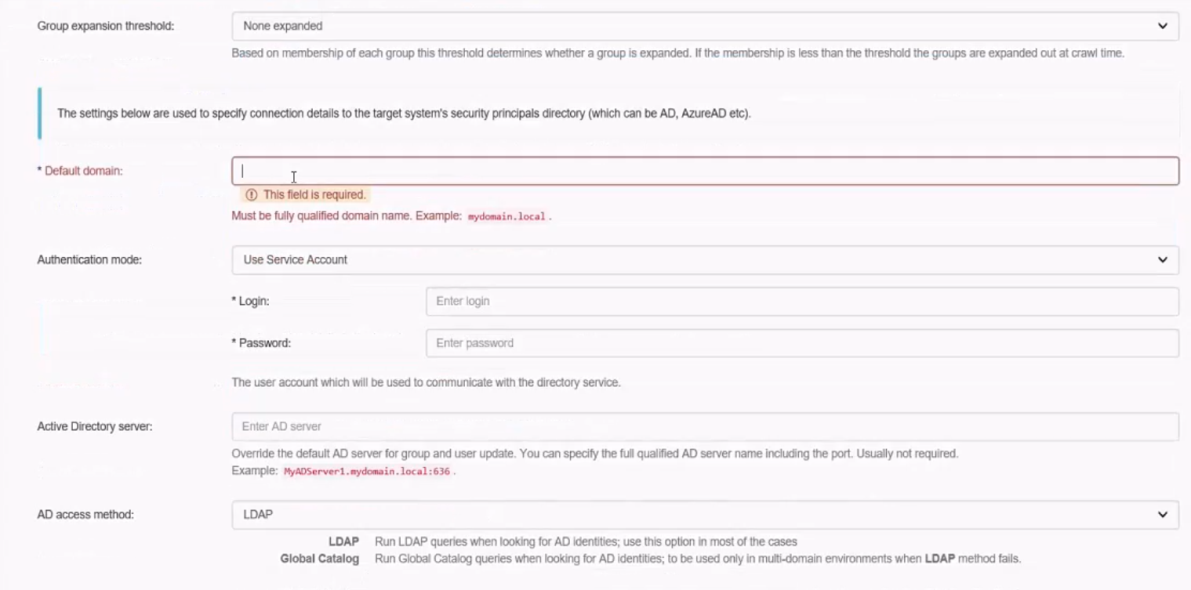The image size is (1191, 590).
Task: Click the 'This field is required' error message
Action: coord(314,195)
